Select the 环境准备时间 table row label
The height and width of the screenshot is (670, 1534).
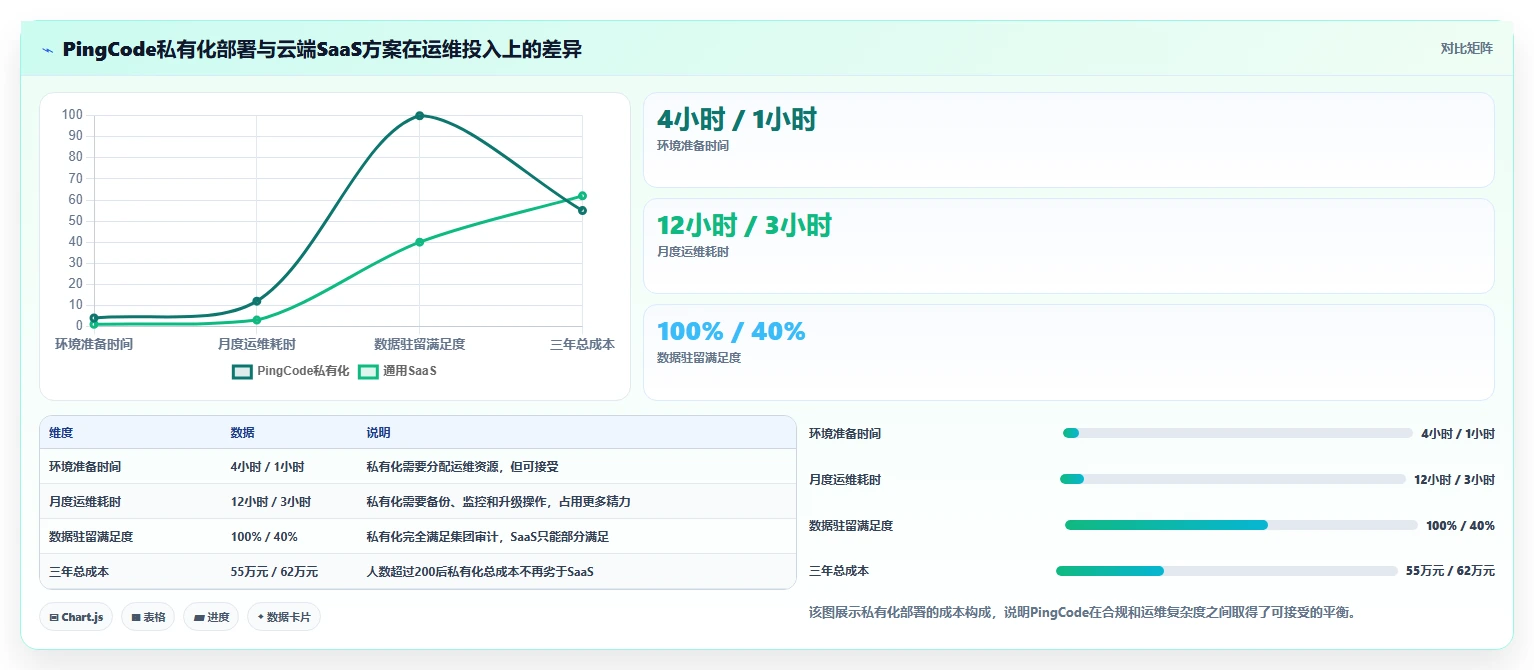[85, 467]
